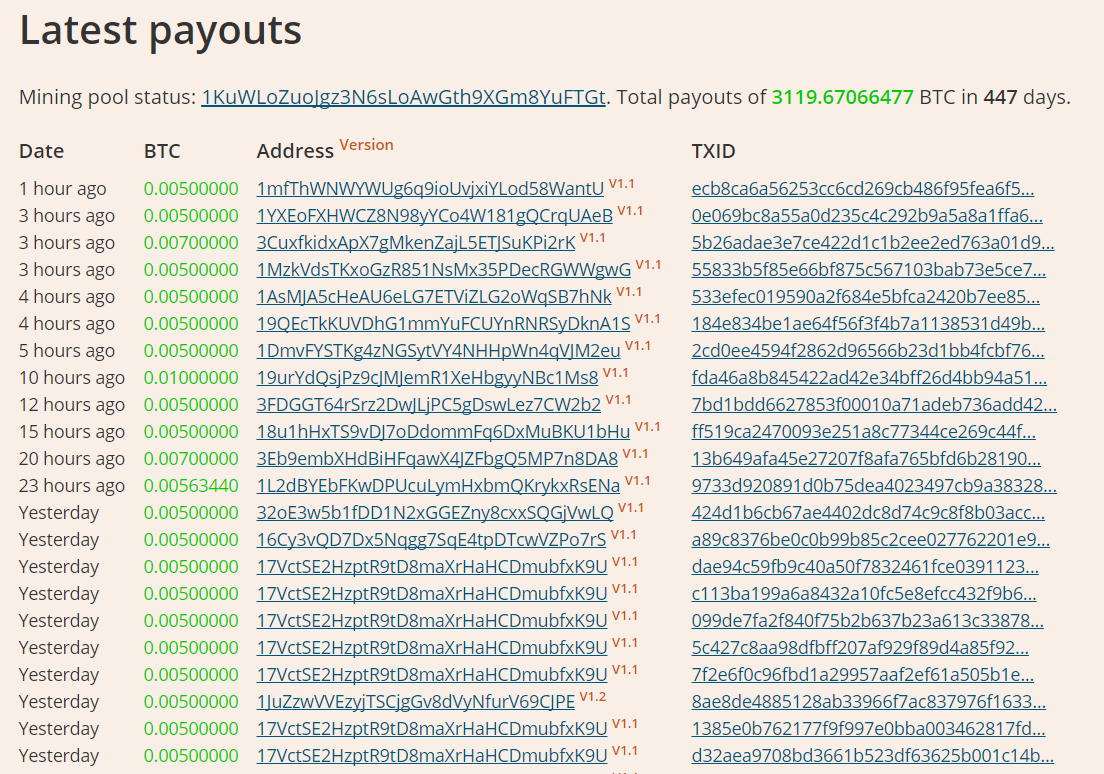
Task: Open address 1DmvFYSTKg4zNGSytVY4NHHpWn4qVJM2eu
Action: (439, 351)
